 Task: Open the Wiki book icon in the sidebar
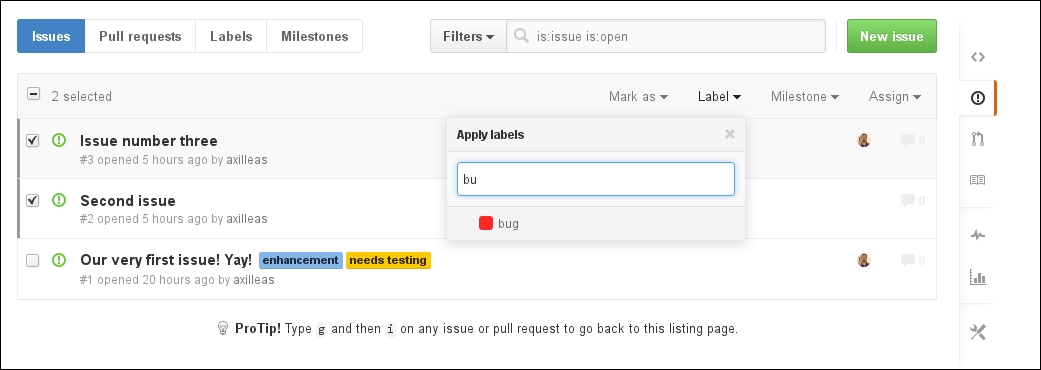point(977,180)
